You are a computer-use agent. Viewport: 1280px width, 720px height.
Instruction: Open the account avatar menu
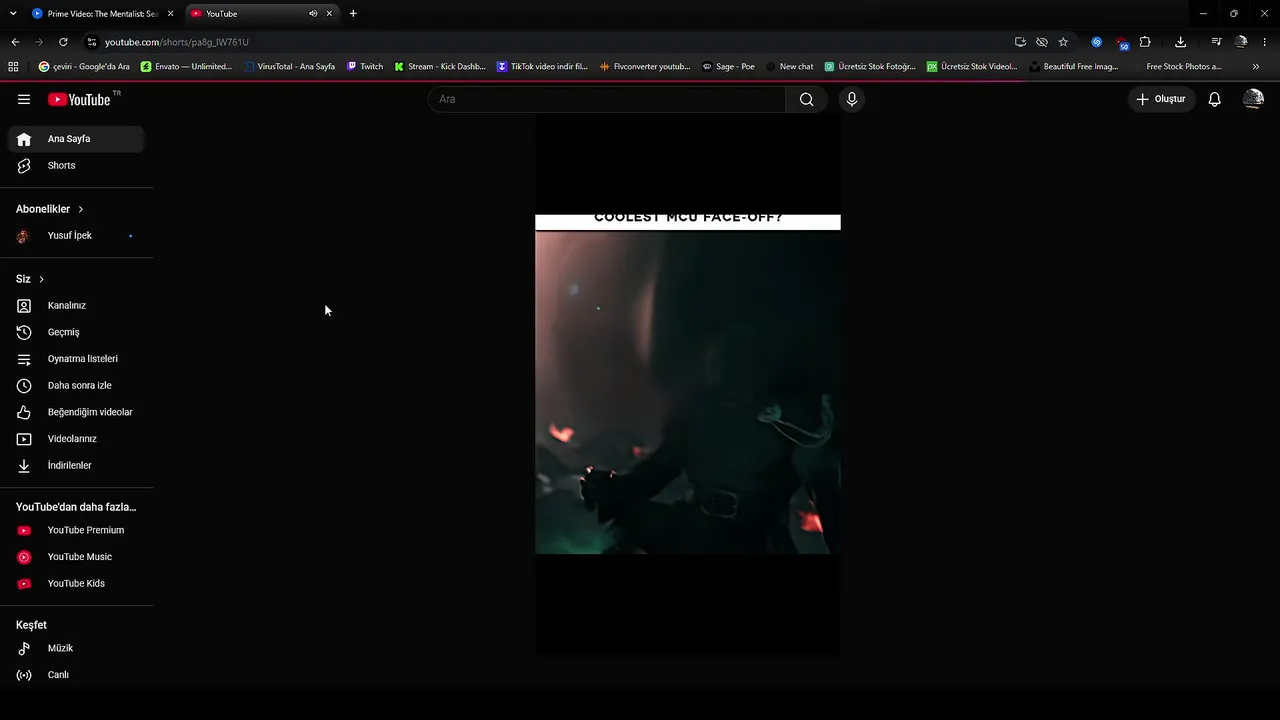pos(1253,99)
